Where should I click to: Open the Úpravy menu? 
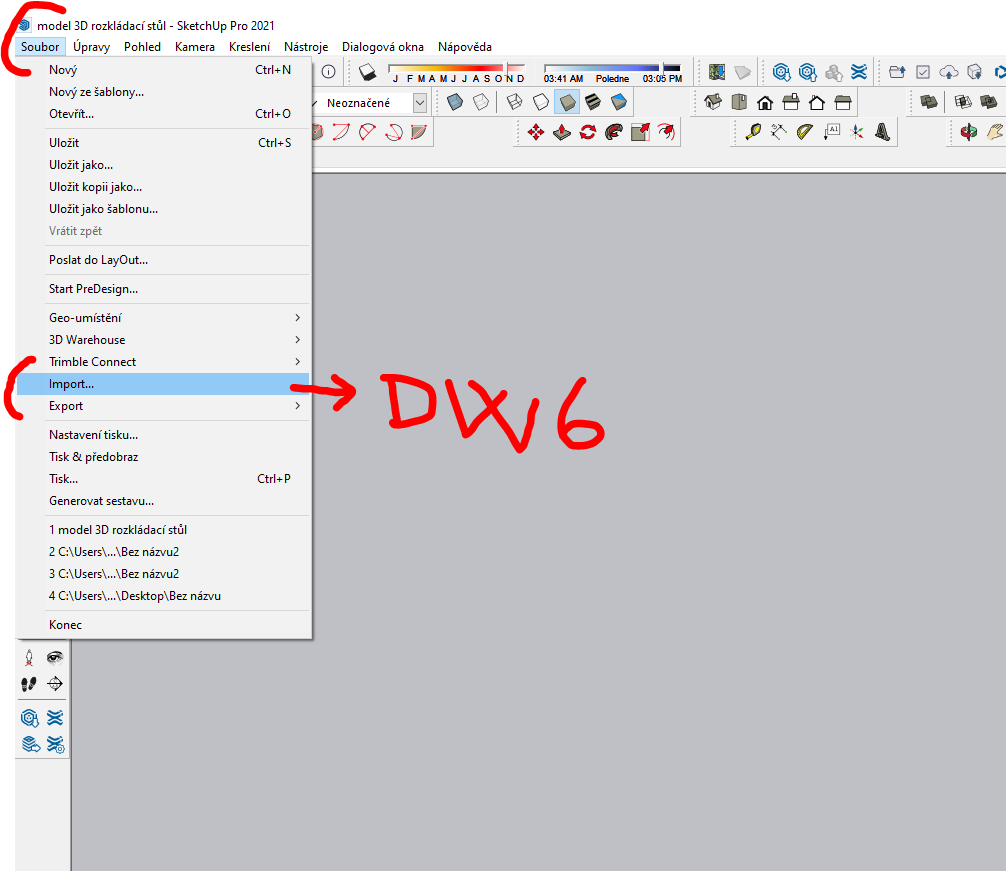[x=91, y=47]
